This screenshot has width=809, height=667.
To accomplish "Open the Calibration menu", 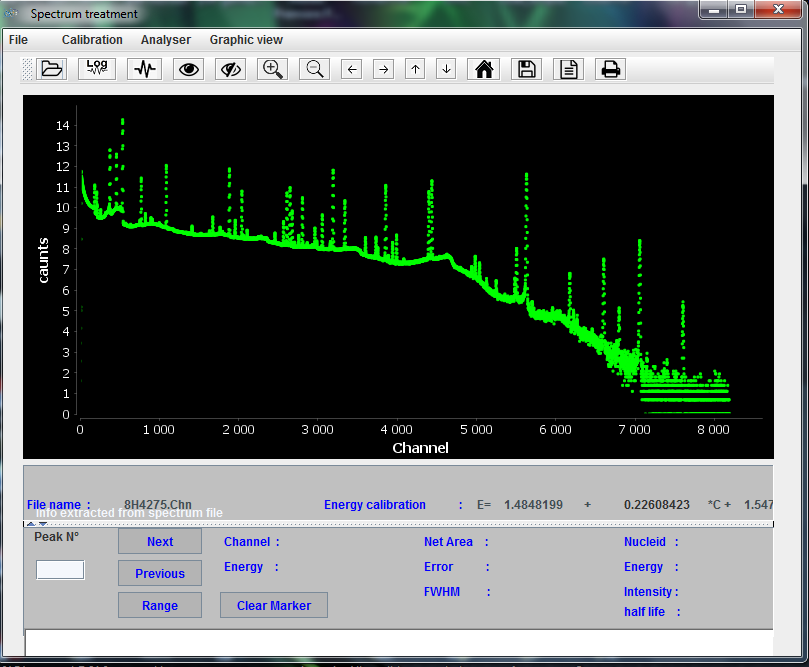I will (x=92, y=40).
